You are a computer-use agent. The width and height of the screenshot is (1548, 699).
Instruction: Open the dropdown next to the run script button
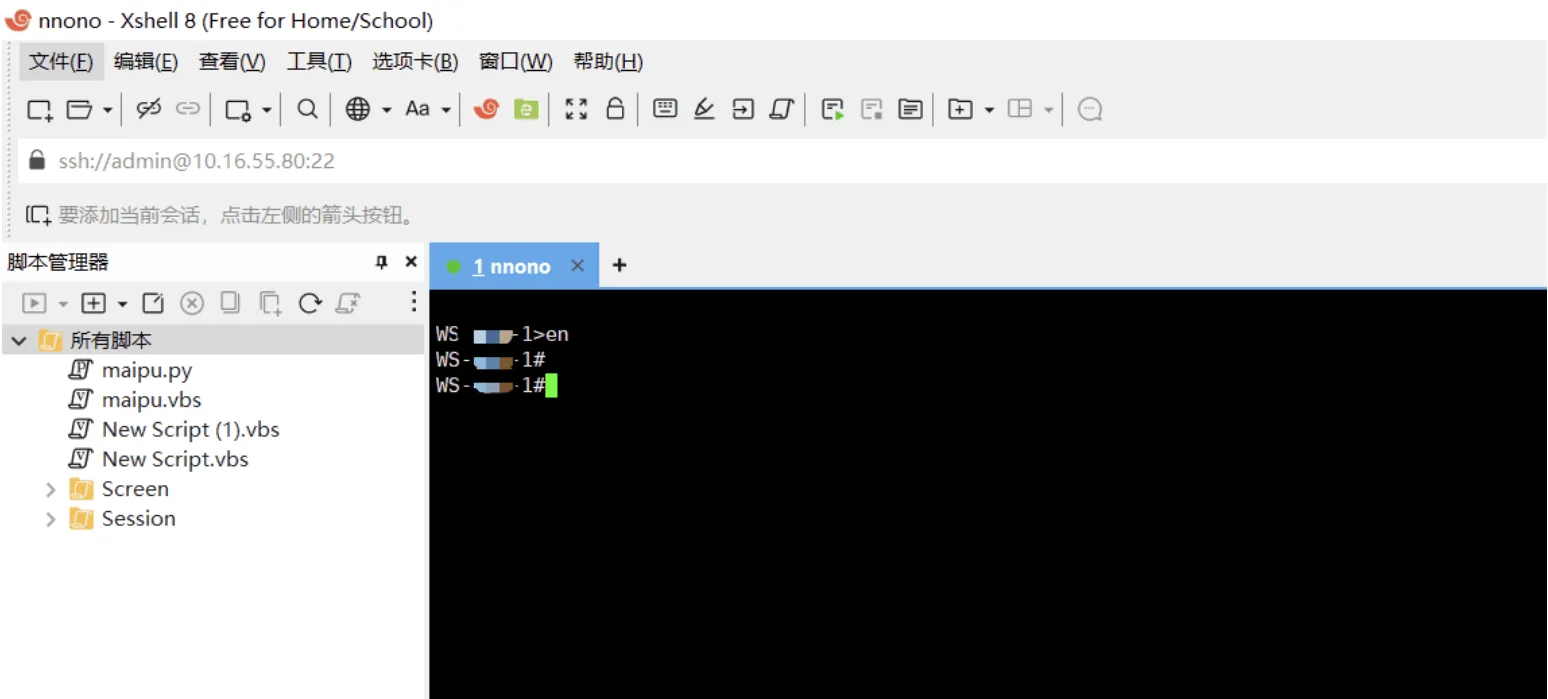click(62, 302)
